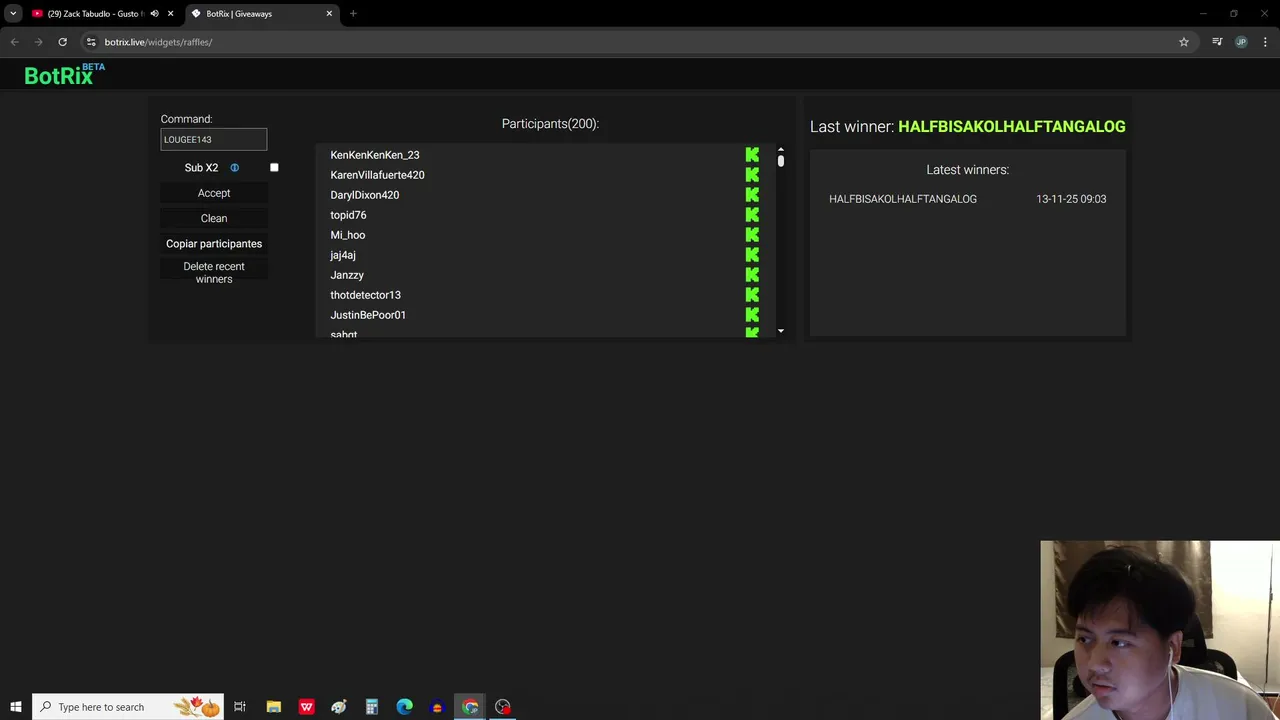
Task: Open Task View on the taskbar
Action: 240,707
